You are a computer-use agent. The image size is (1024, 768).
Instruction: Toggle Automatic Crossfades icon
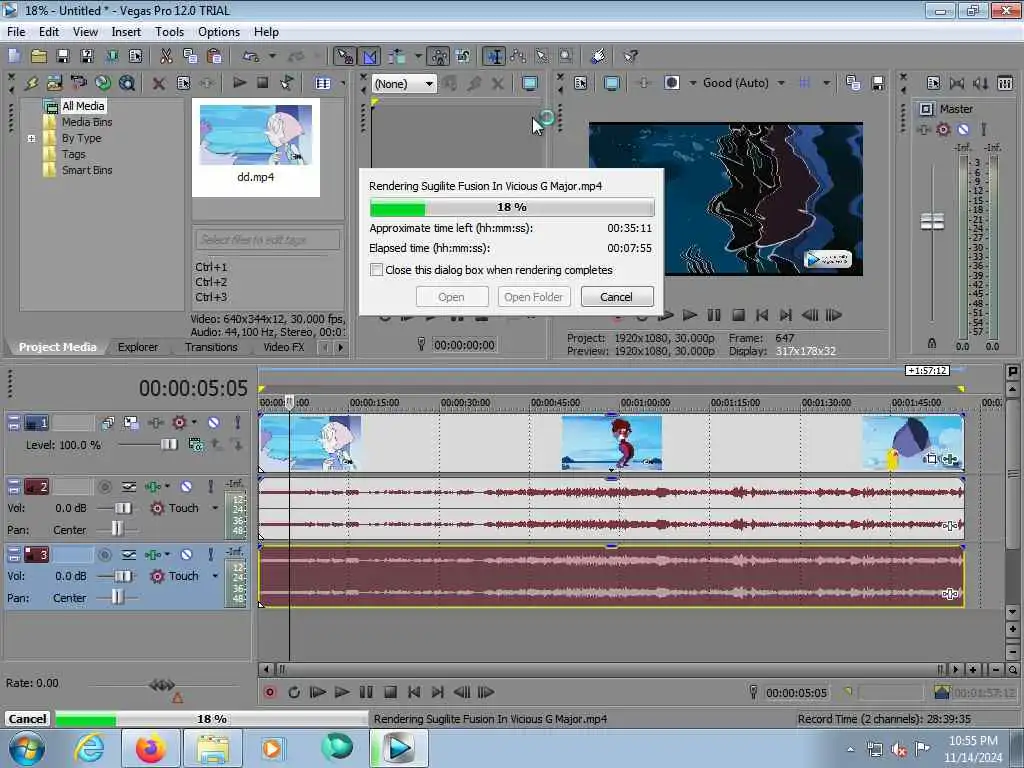pyautogui.click(x=369, y=56)
